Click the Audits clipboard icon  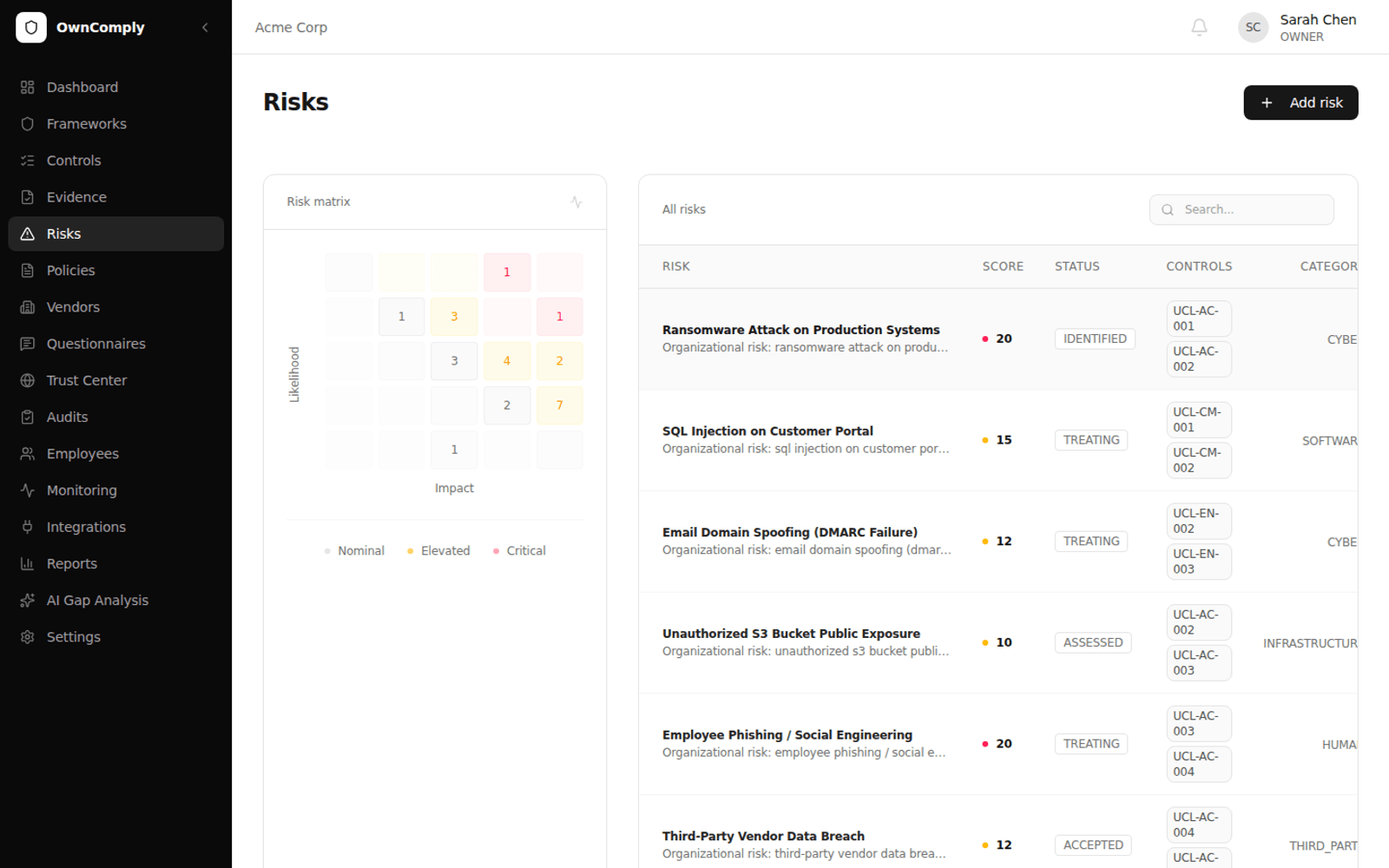click(x=28, y=418)
